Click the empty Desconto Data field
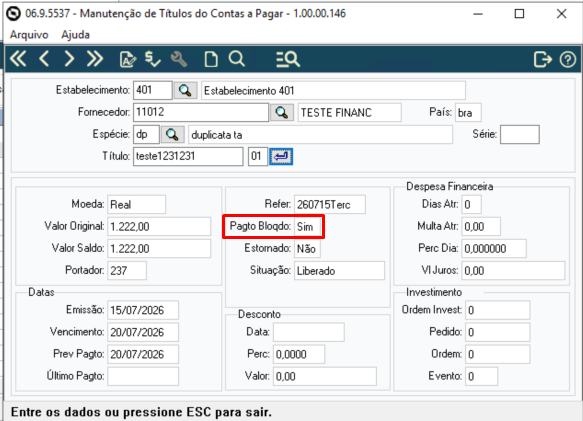Screen dimensions: 583x421 309,332
